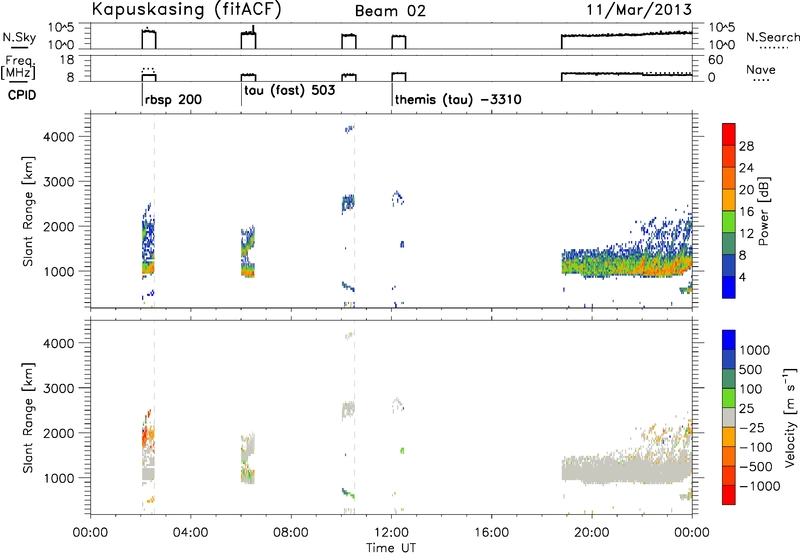Click the 'N.Sky' legend label
This screenshot has height=554, width=800.
(x=19, y=37)
